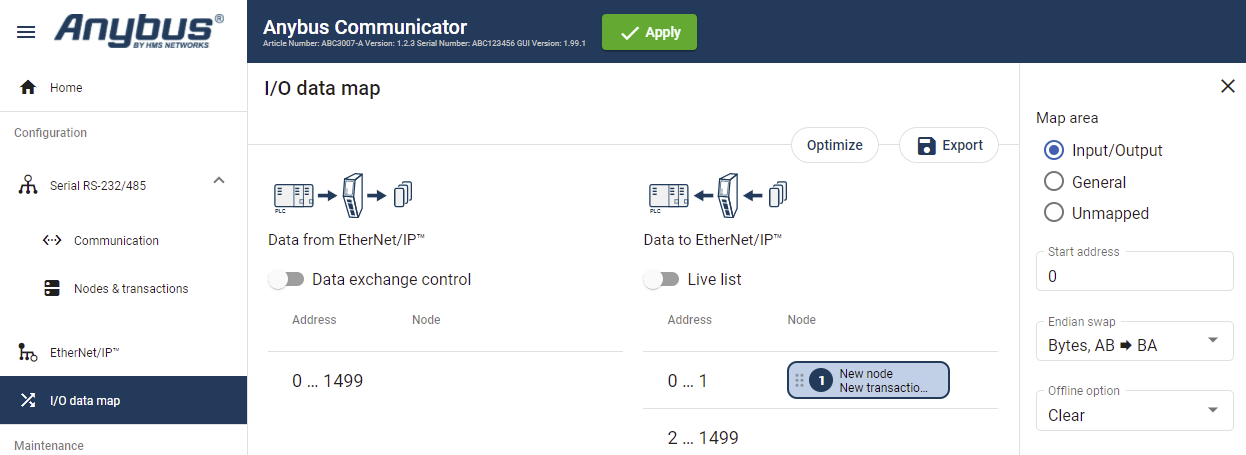Screen dimensions: 1246x455
Task: Collapse the Serial RS-232/485 section chevron
Action: (x=219, y=180)
